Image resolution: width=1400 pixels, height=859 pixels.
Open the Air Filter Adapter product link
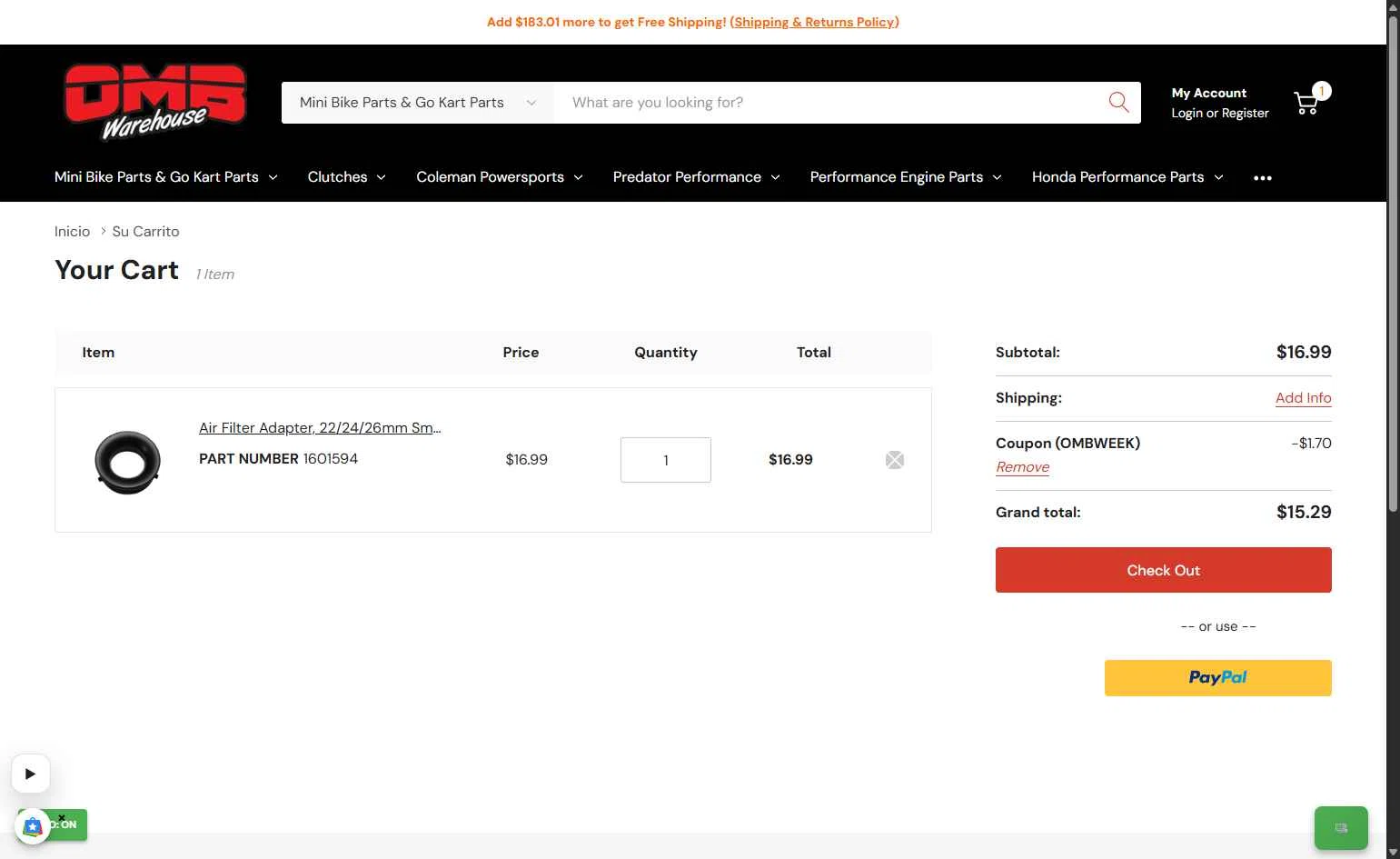pos(320,428)
